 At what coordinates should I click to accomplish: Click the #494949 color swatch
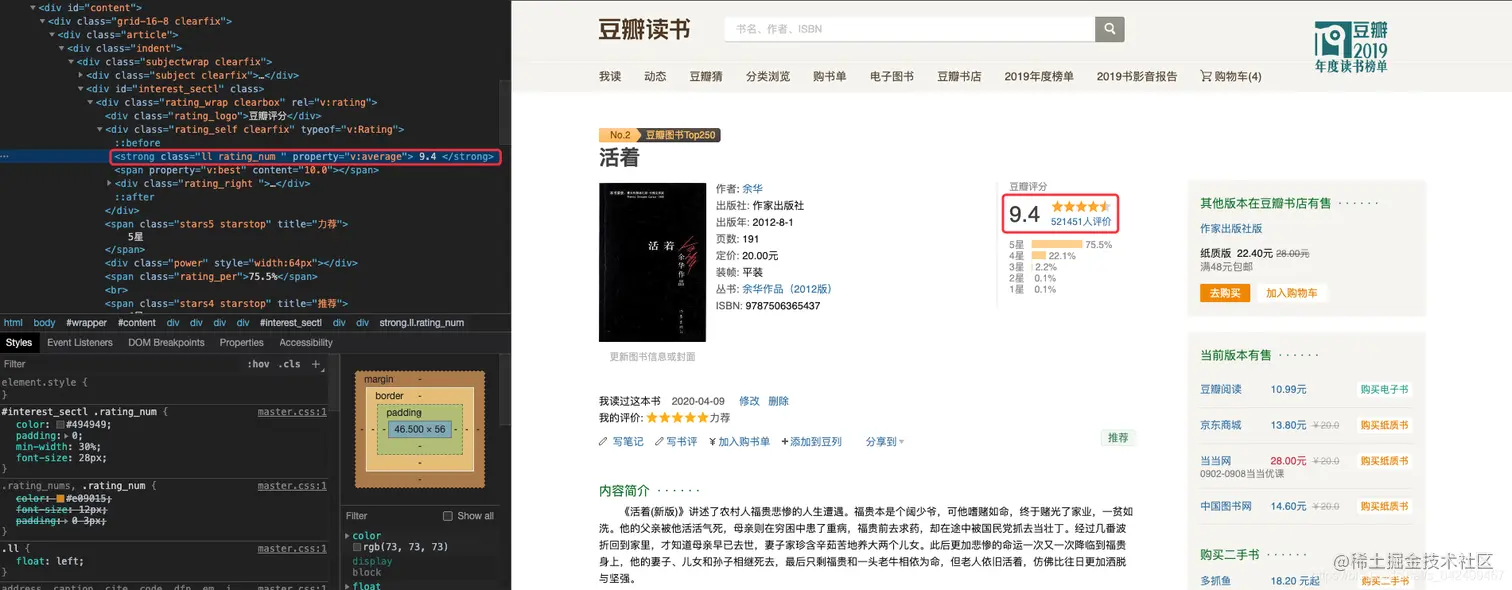tap(60, 424)
